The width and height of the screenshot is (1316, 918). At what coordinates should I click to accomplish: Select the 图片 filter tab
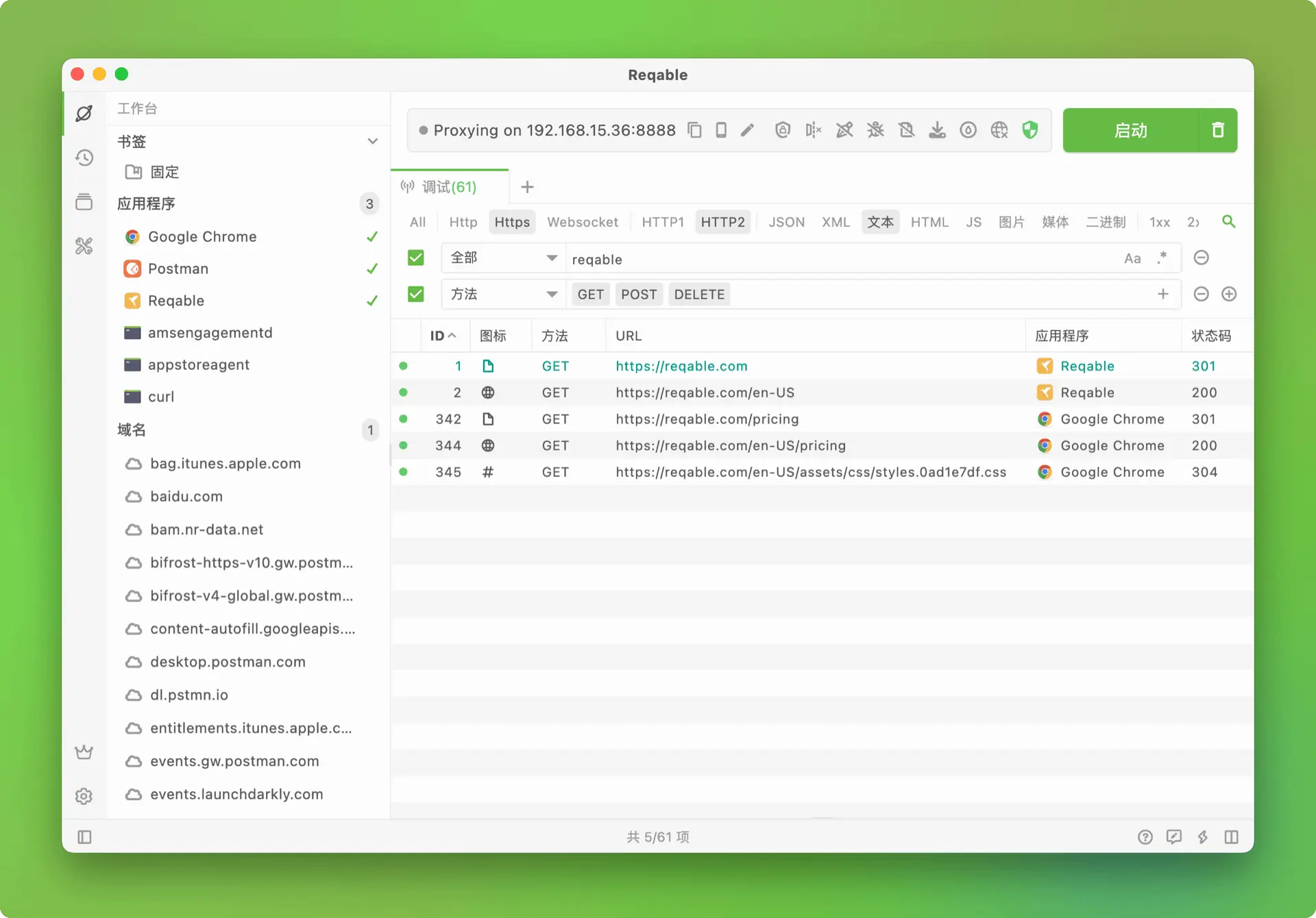(x=1012, y=222)
